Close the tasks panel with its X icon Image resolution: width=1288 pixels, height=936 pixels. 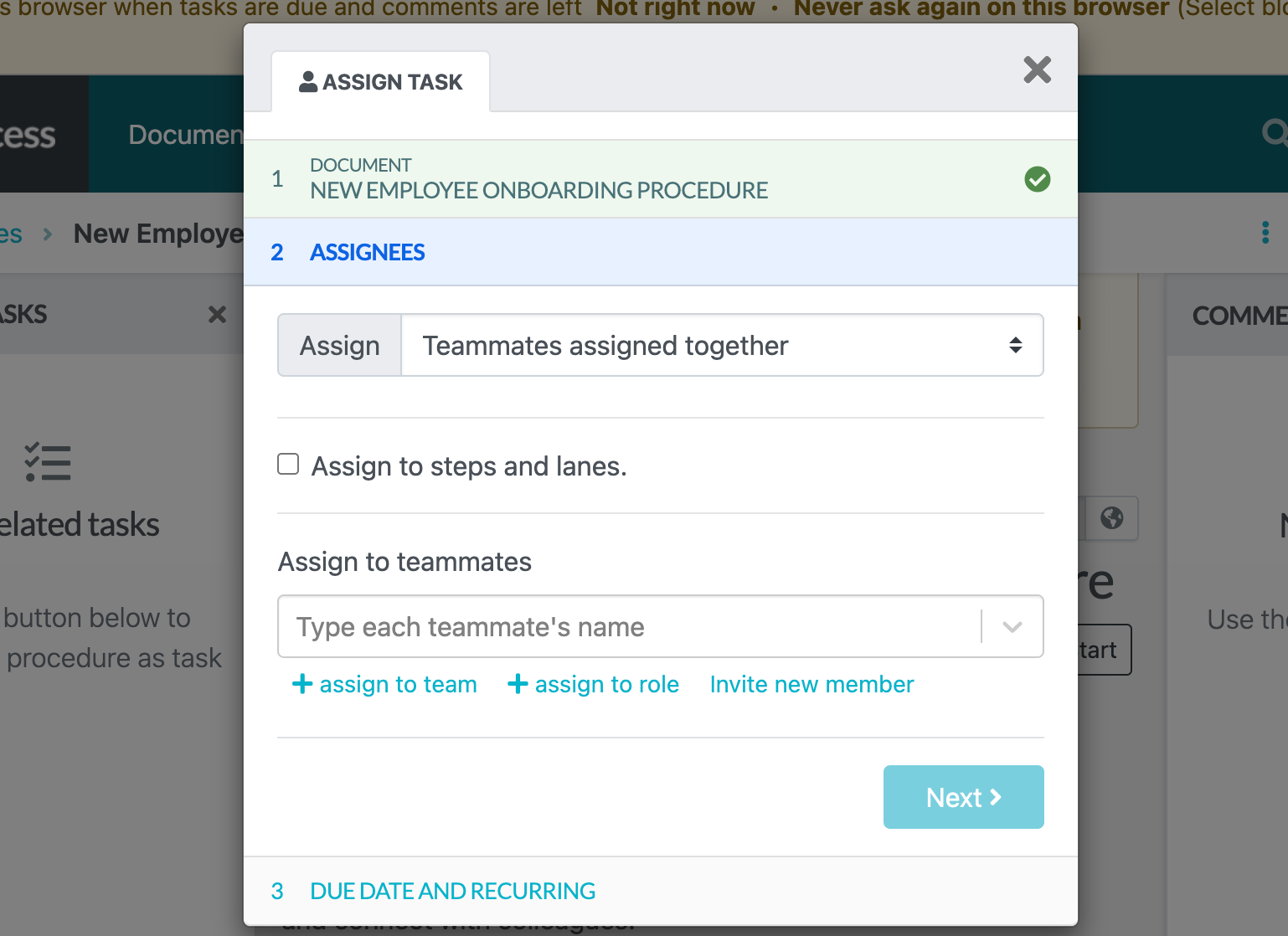pyautogui.click(x=217, y=315)
